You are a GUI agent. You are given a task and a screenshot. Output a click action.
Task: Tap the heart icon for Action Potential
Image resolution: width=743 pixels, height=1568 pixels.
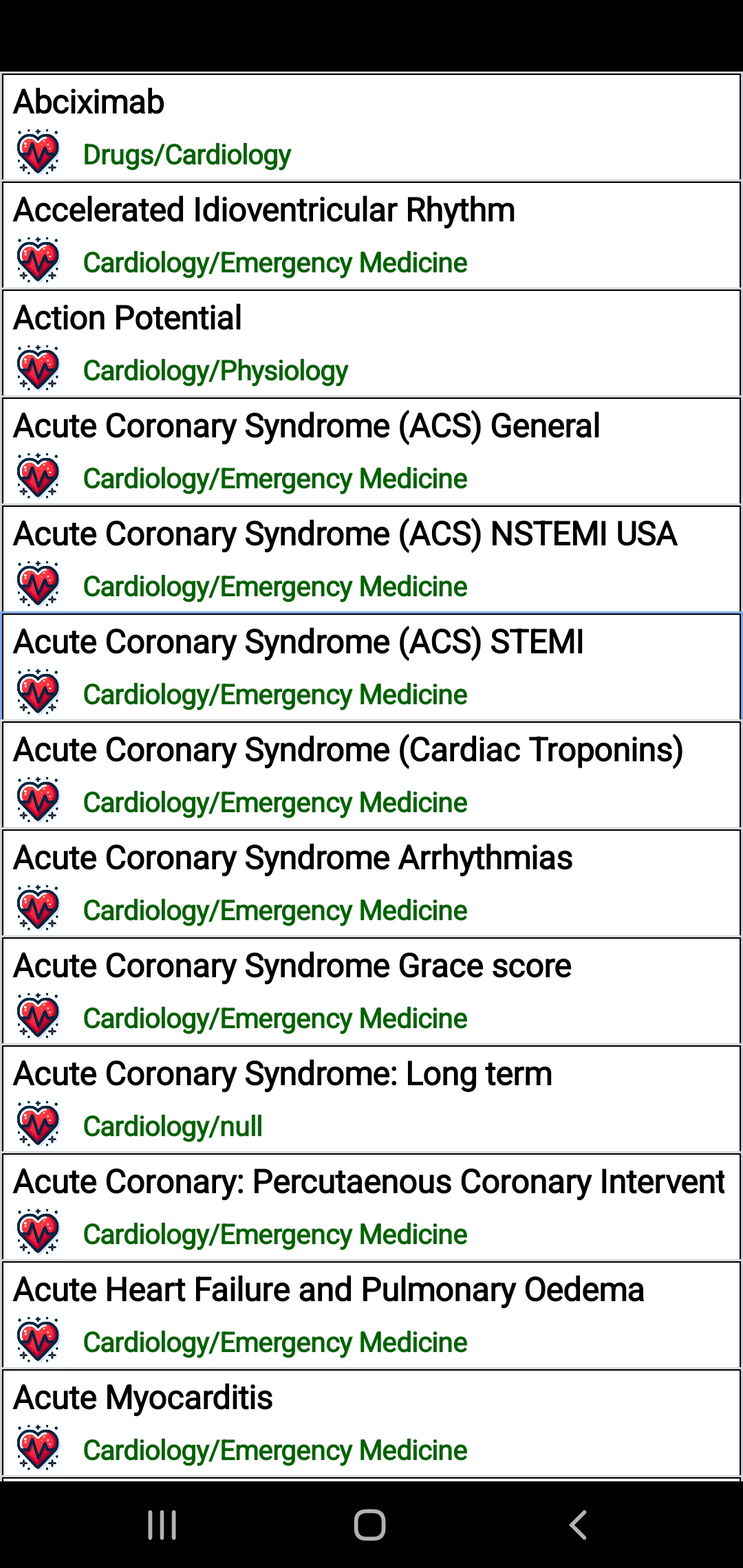click(39, 369)
